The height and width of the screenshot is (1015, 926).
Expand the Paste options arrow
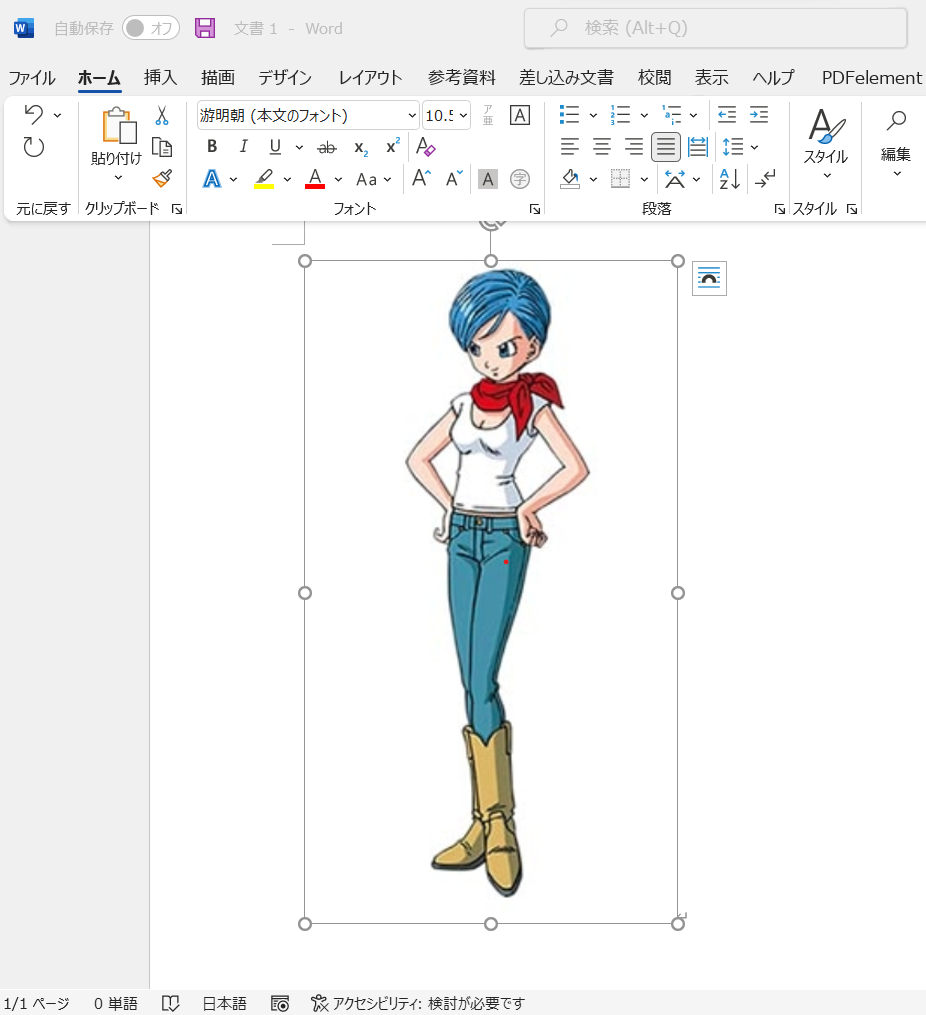[x=118, y=177]
